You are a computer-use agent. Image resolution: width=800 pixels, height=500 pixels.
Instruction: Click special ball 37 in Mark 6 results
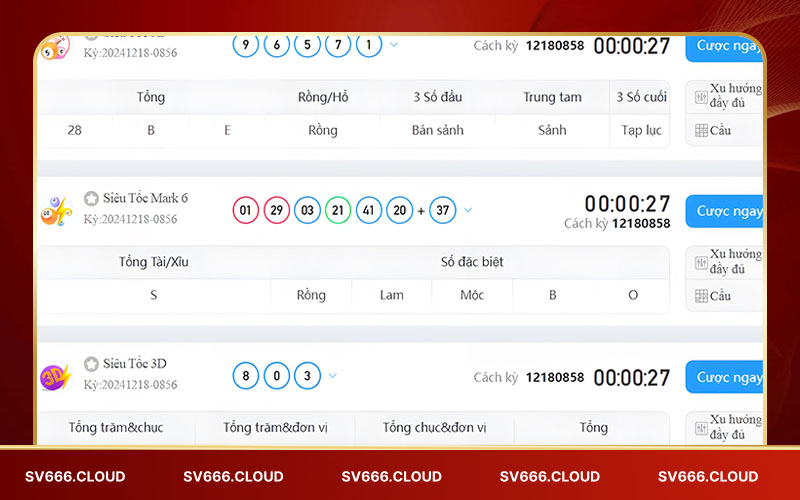point(443,210)
